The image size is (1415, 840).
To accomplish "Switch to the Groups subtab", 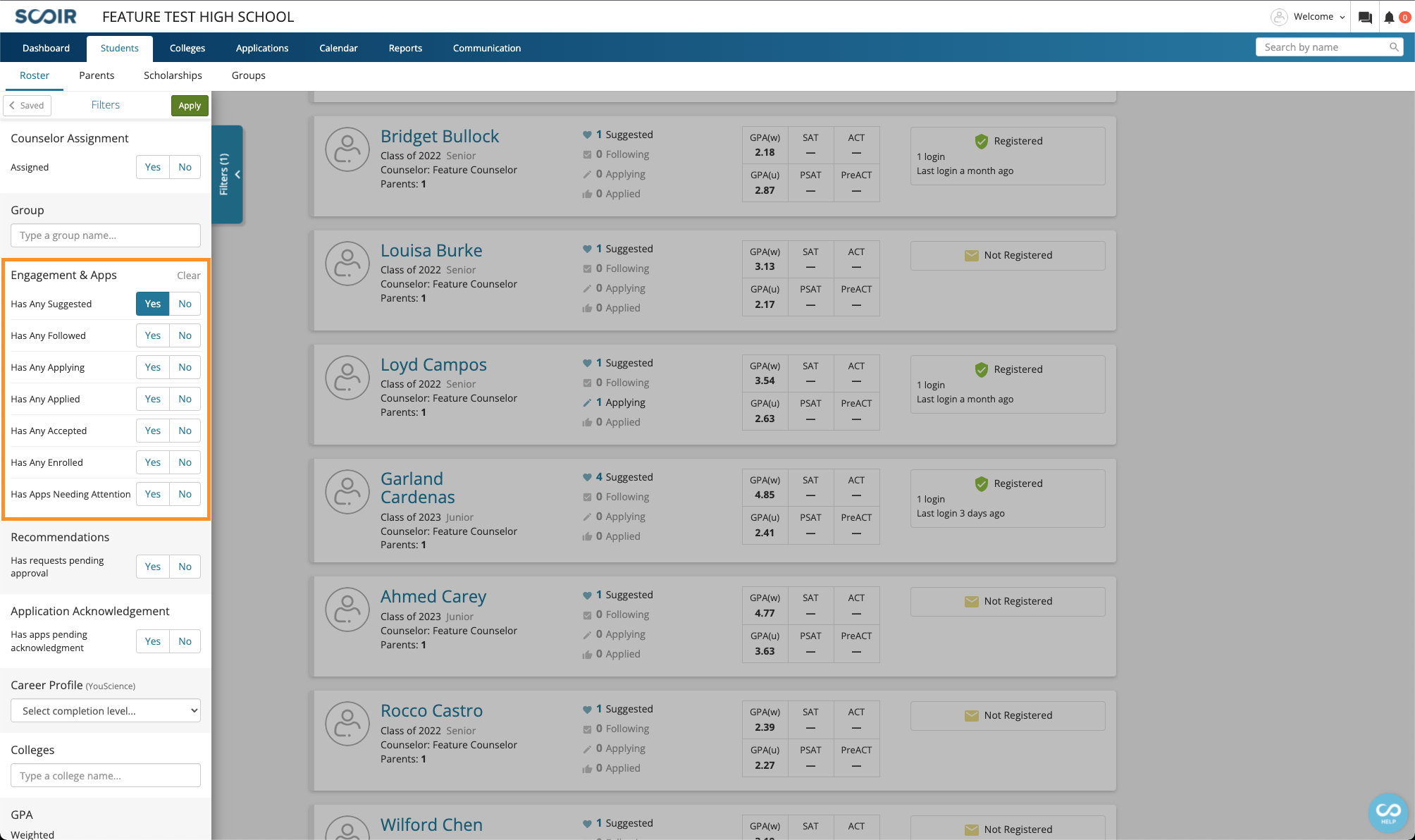I will click(249, 75).
